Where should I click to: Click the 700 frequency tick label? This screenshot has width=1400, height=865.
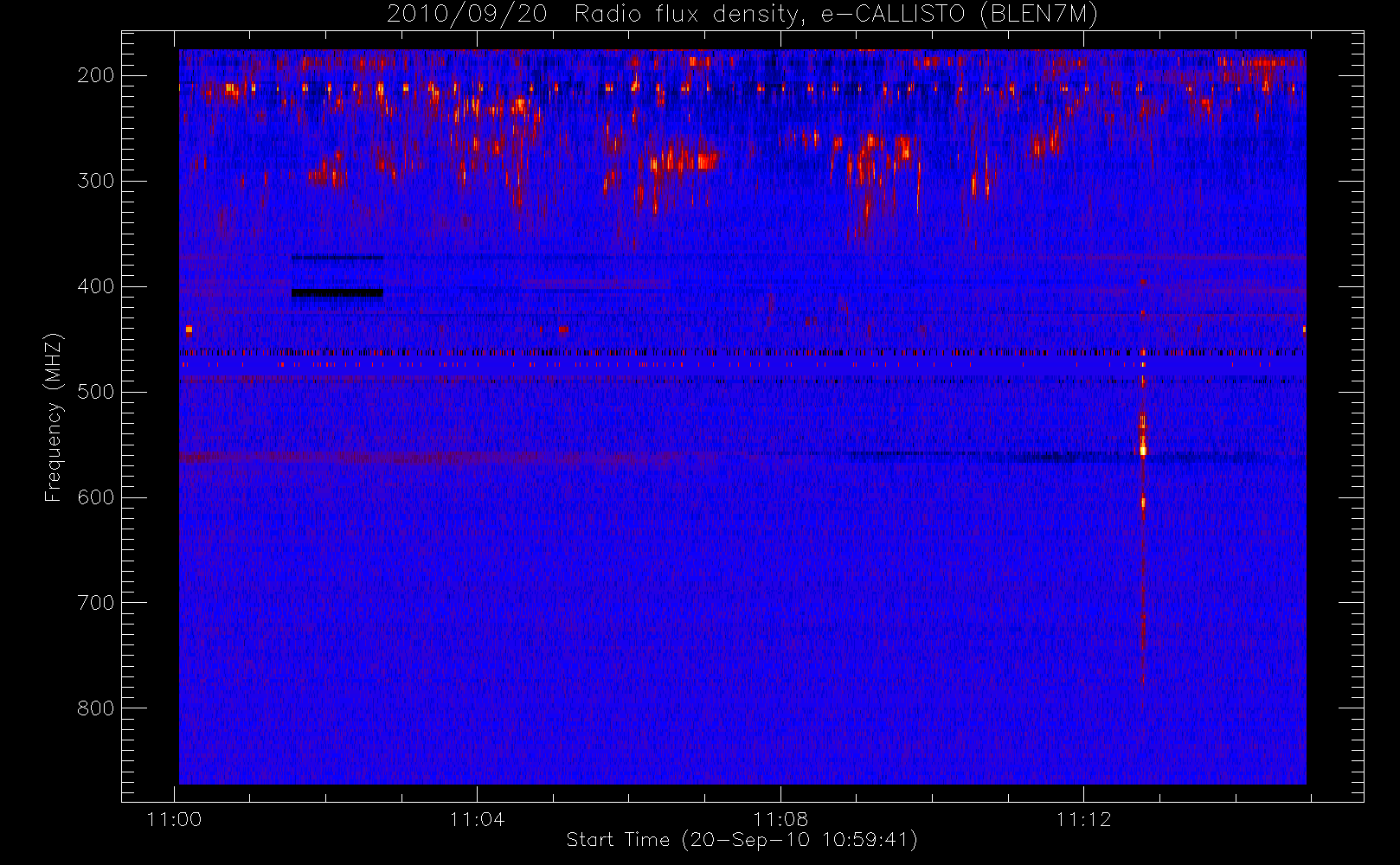[96, 603]
